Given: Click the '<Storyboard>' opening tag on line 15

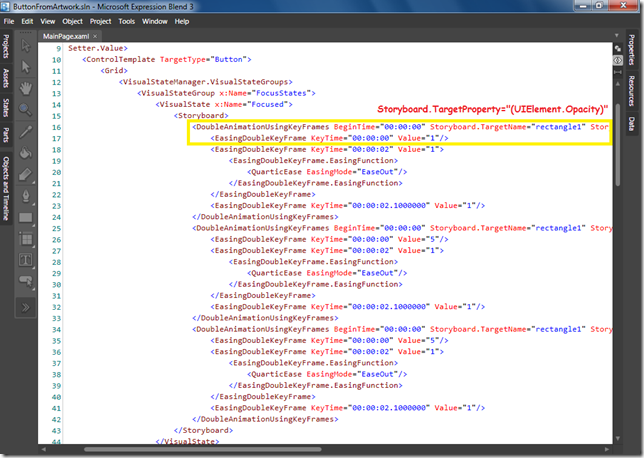Looking at the screenshot, I should pos(201,115).
